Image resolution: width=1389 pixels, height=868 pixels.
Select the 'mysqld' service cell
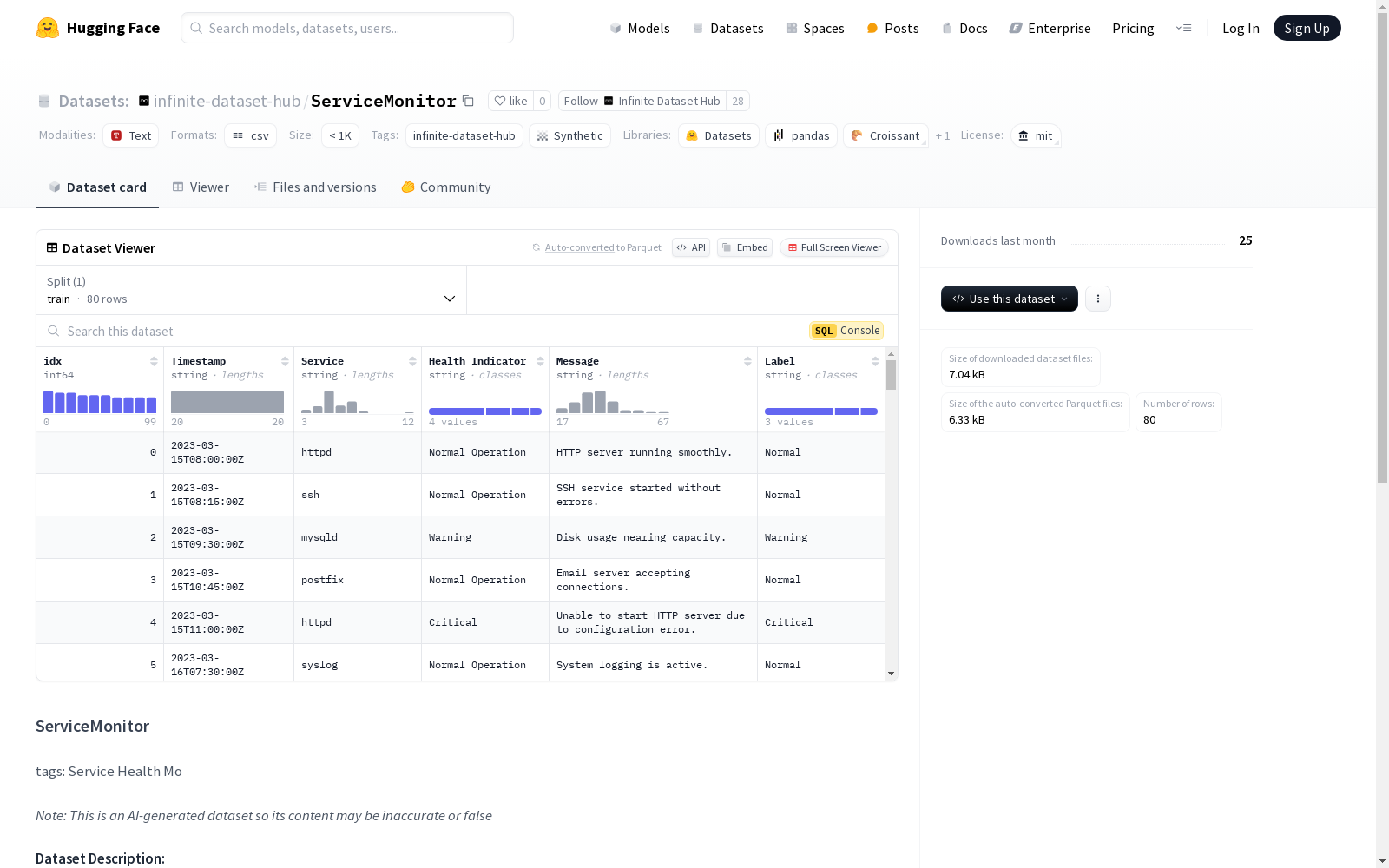pos(358,537)
